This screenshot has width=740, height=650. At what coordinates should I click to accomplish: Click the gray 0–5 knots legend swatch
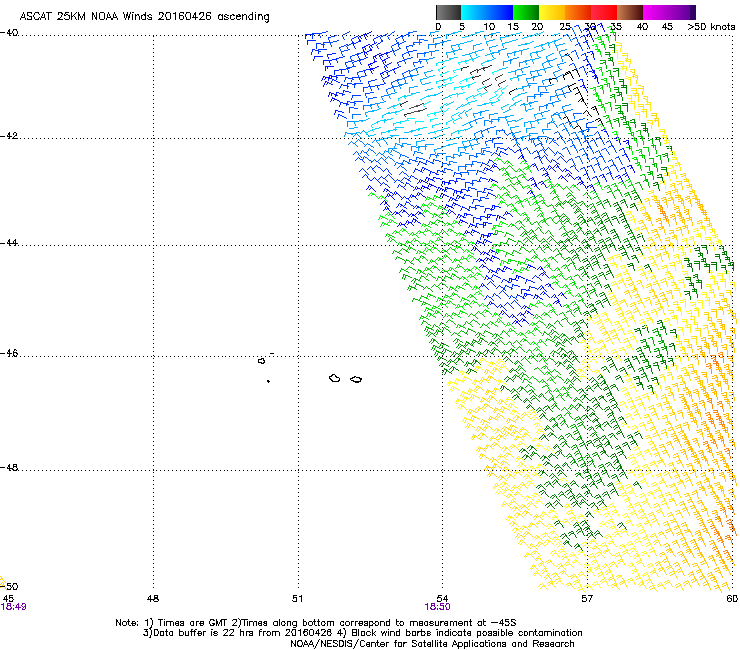[x=448, y=12]
